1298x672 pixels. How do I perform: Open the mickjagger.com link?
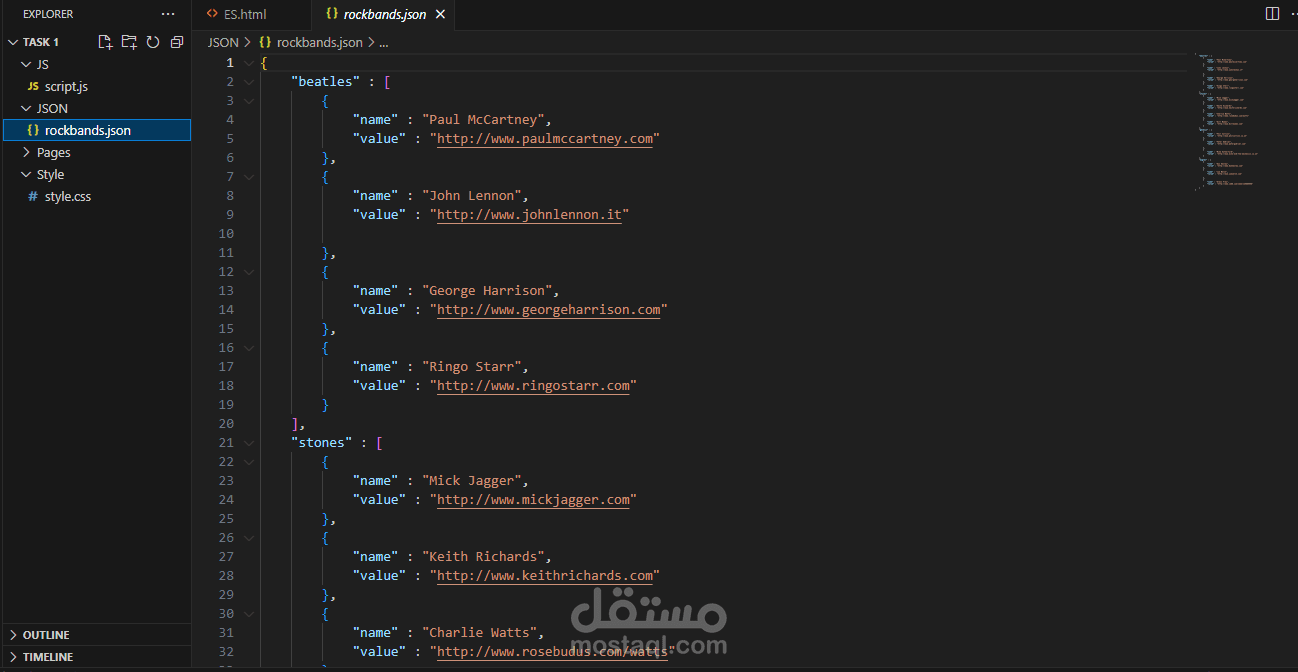click(533, 500)
